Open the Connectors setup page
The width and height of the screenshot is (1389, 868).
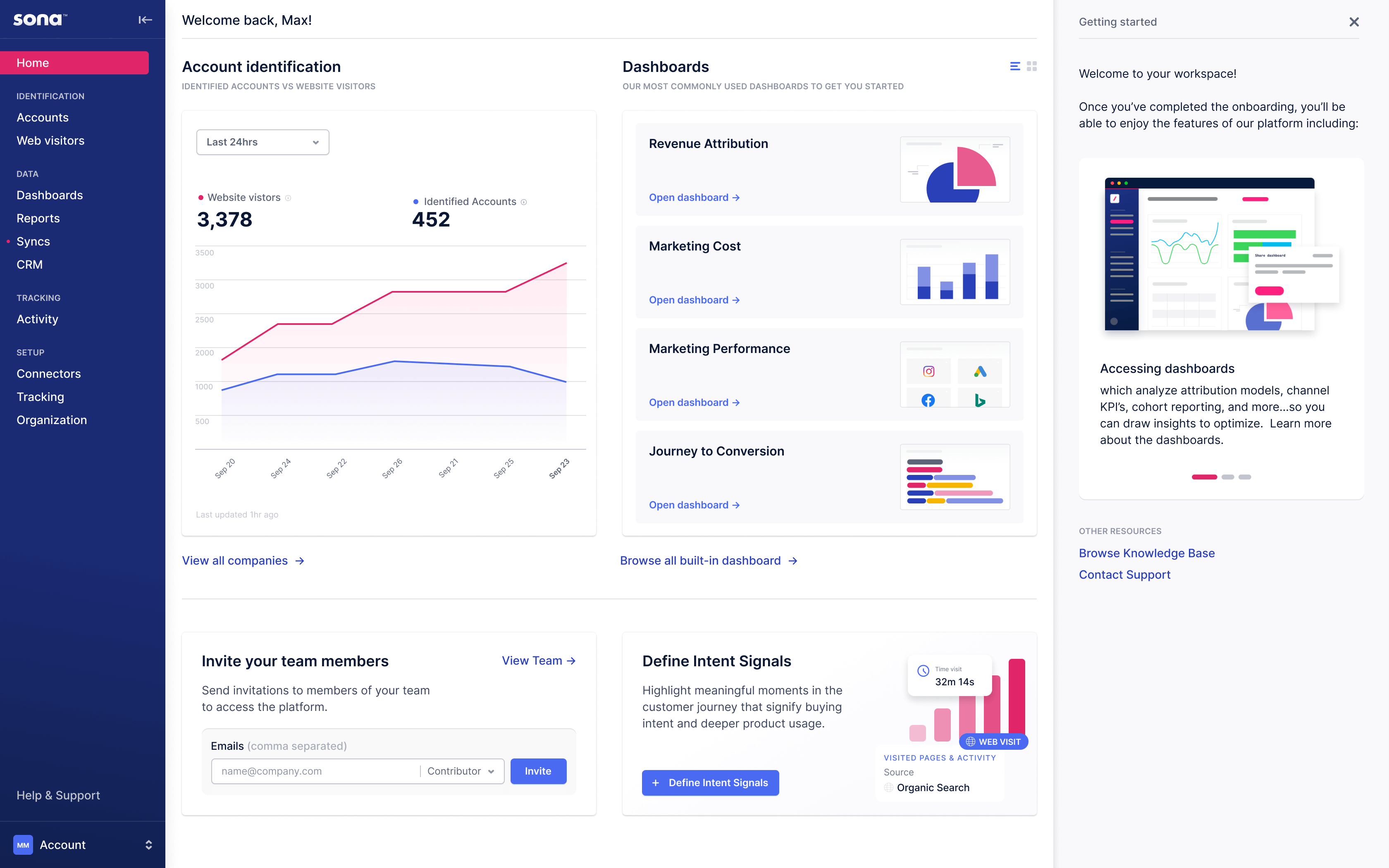coord(49,374)
